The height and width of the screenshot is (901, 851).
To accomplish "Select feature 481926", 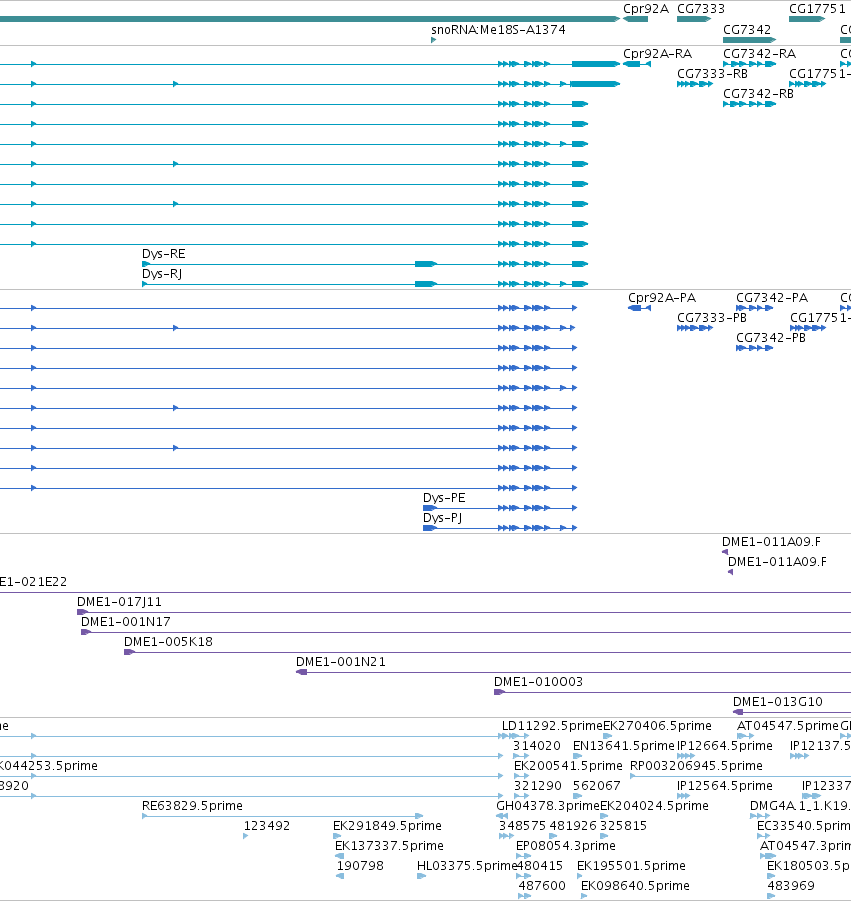I will [573, 826].
